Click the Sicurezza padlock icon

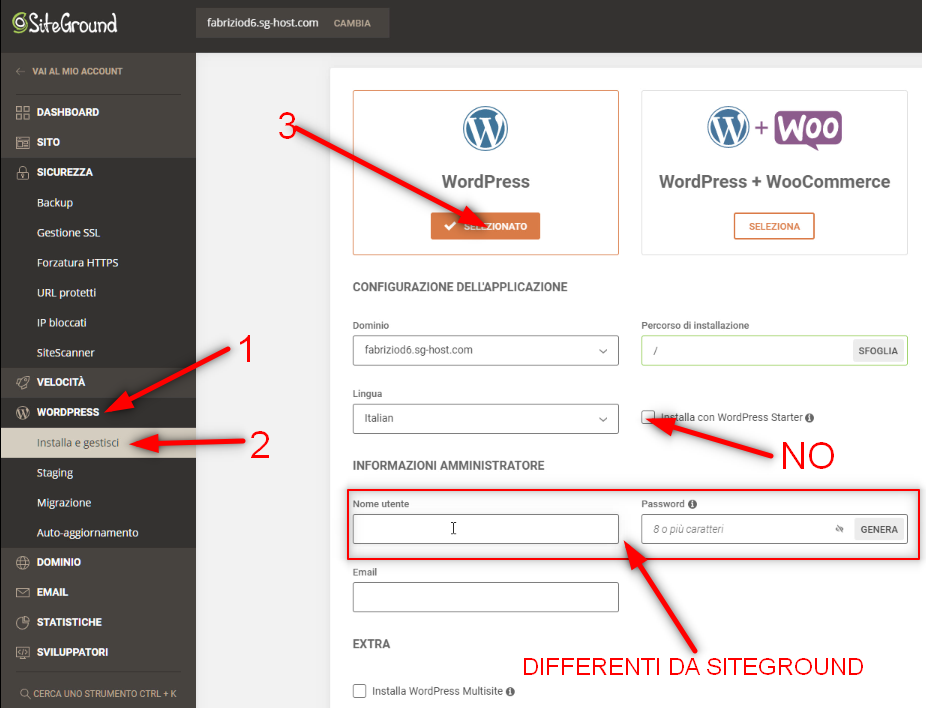point(22,172)
